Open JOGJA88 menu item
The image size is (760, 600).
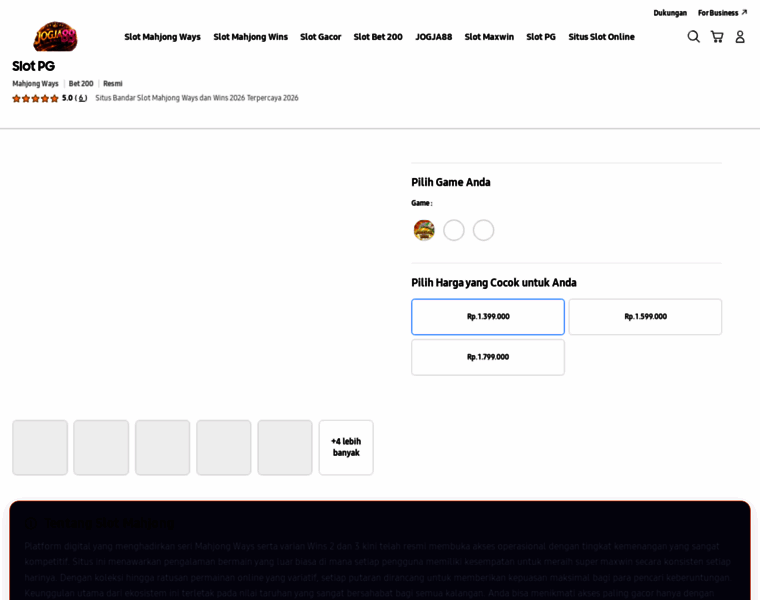433,37
